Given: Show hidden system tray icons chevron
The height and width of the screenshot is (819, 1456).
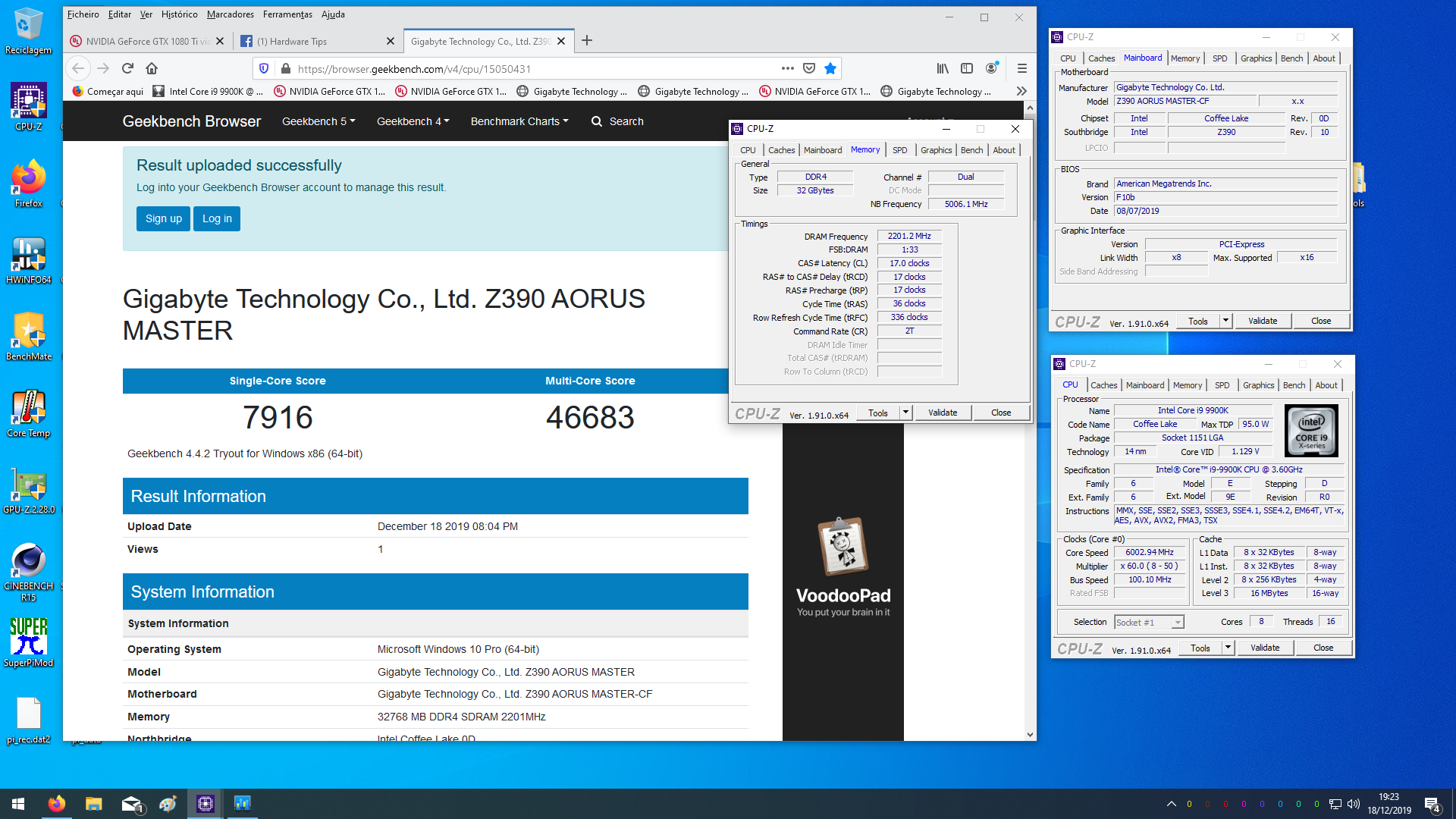Looking at the screenshot, I should (x=1171, y=804).
